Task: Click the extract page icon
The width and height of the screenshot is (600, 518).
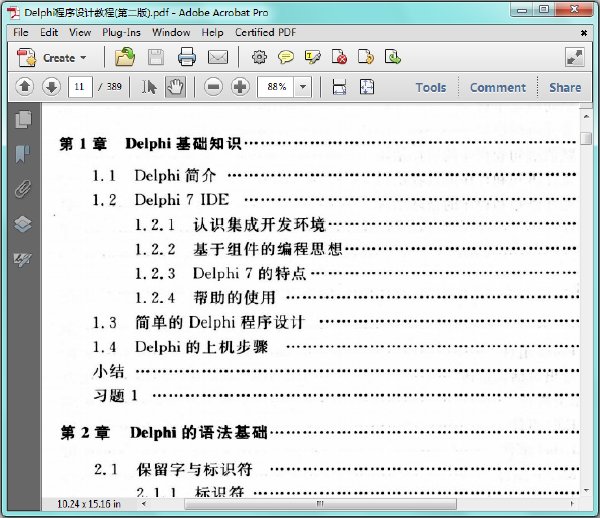Action: click(393, 57)
